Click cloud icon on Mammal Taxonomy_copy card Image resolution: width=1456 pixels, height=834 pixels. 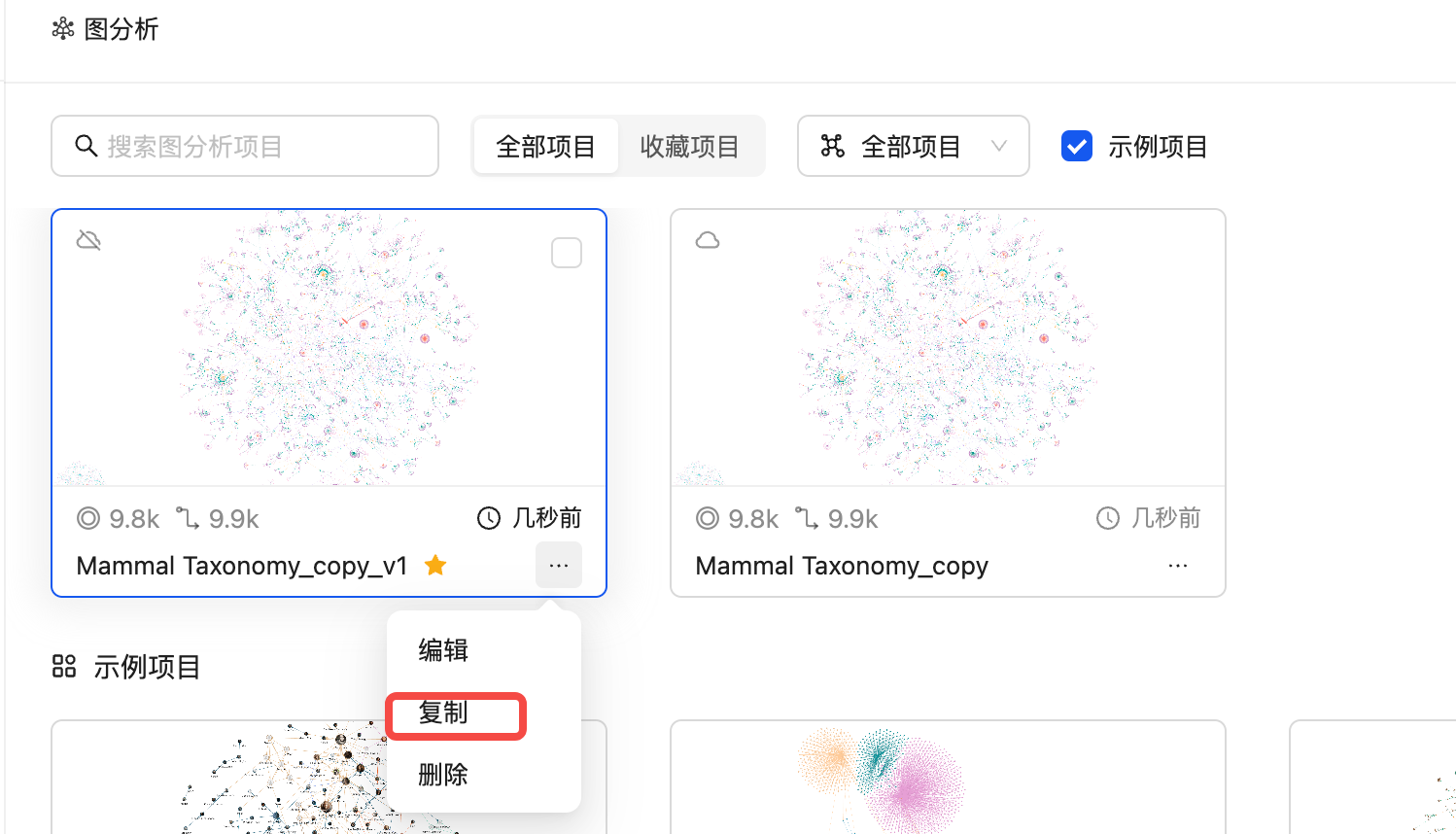tap(708, 240)
